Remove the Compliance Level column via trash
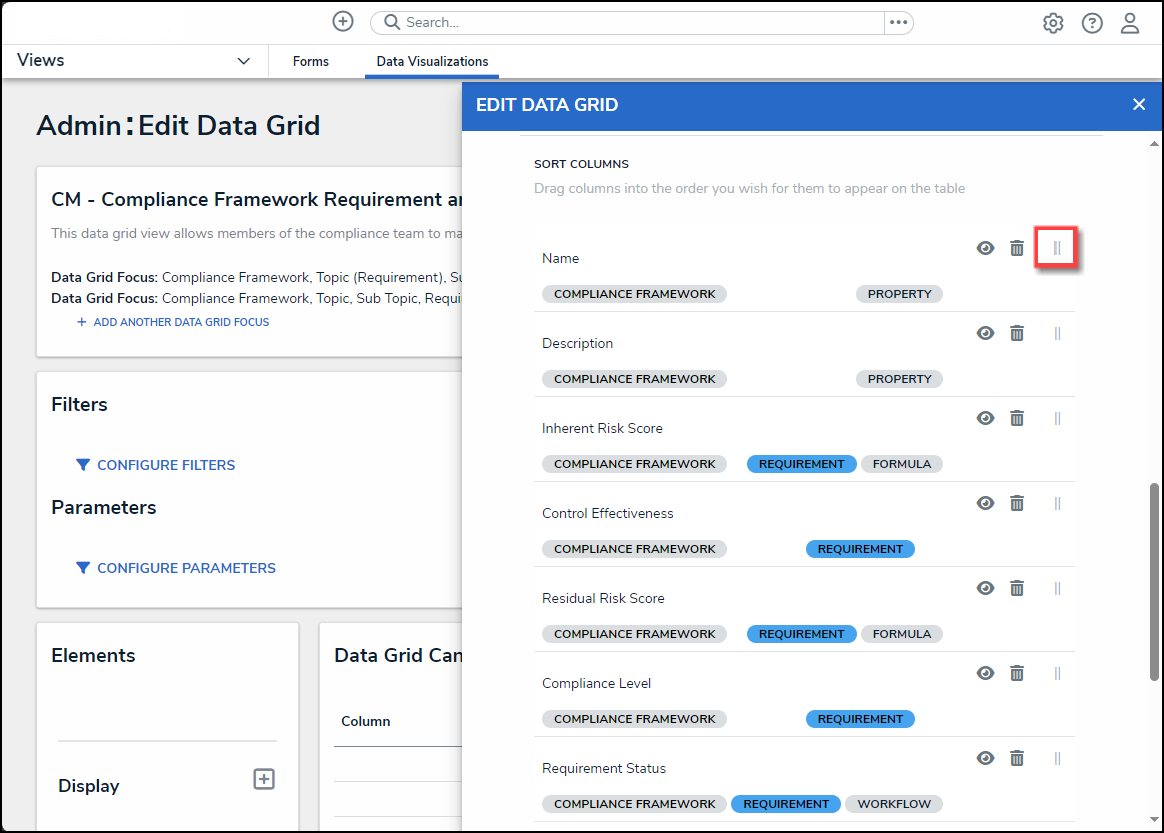Screen dimensions: 1164x833 pyautogui.click(x=1017, y=673)
